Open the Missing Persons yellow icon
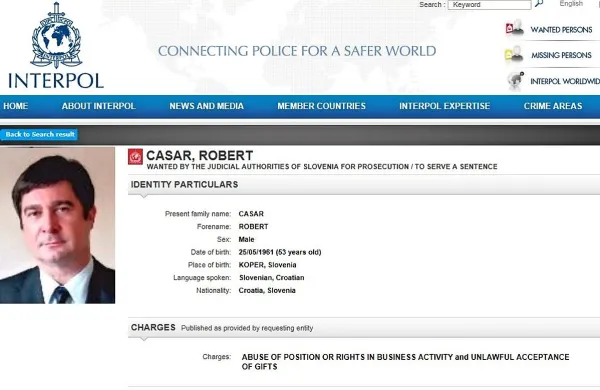Image resolution: width=600 pixels, height=390 pixels. (x=514, y=54)
